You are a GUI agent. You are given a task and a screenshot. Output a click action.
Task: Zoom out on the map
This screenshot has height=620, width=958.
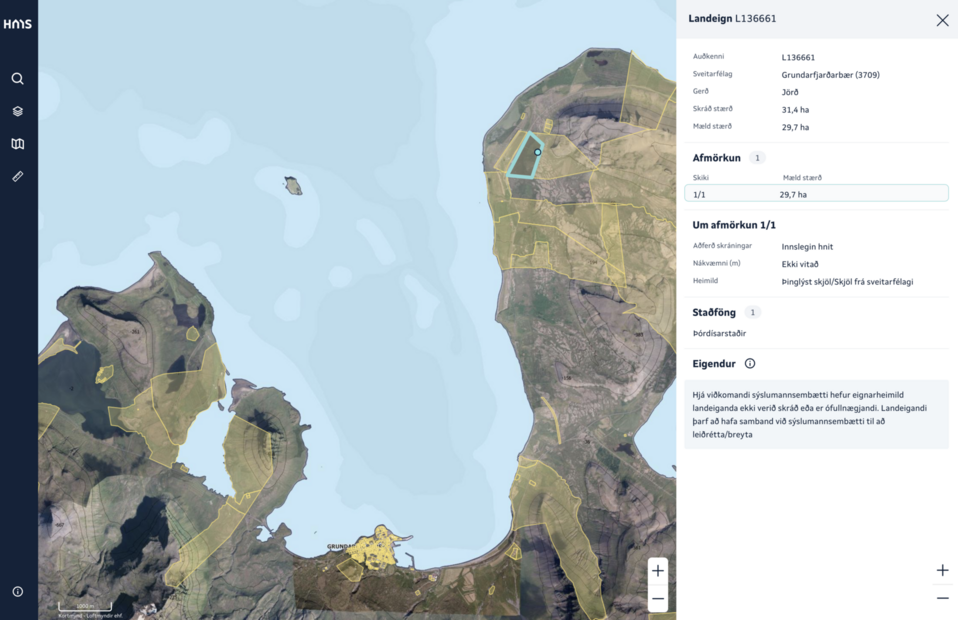[x=657, y=598]
